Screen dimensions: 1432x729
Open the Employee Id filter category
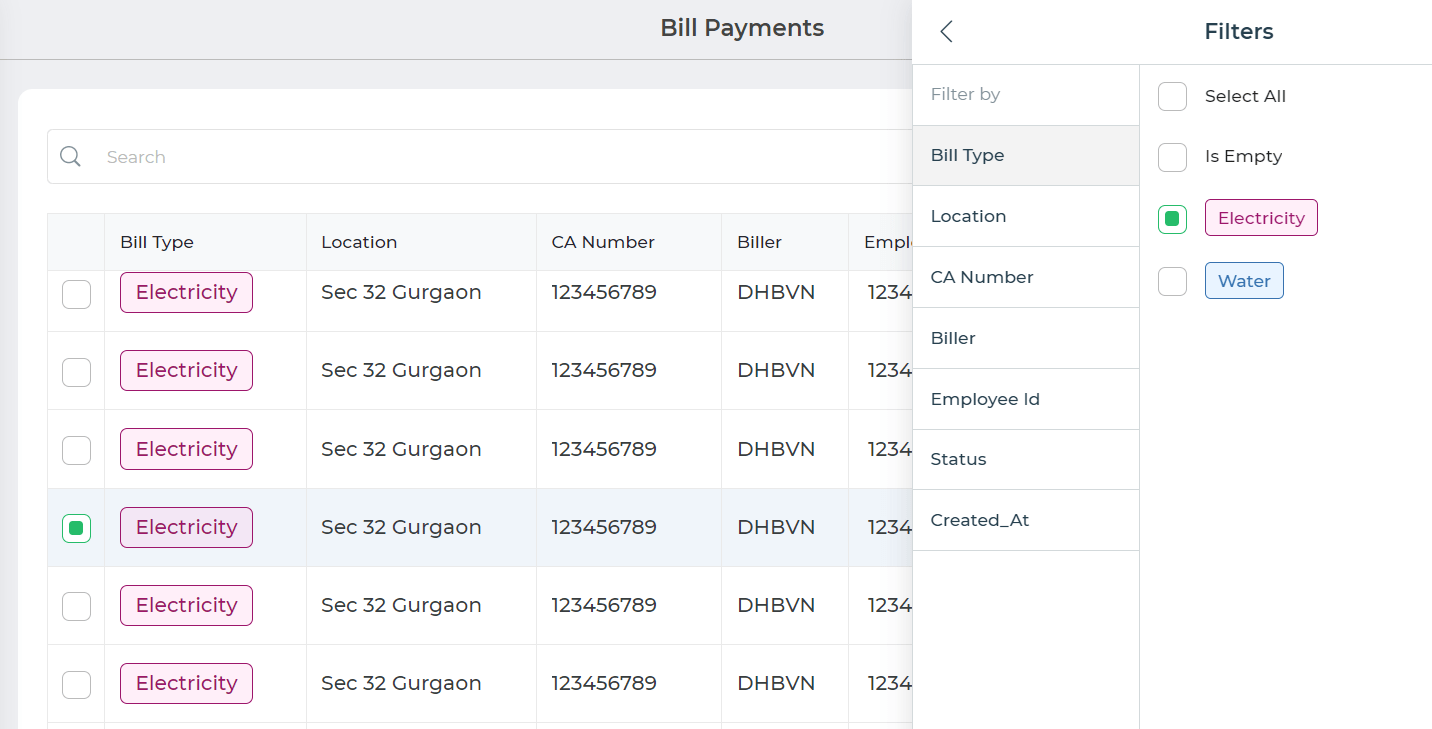click(1026, 400)
